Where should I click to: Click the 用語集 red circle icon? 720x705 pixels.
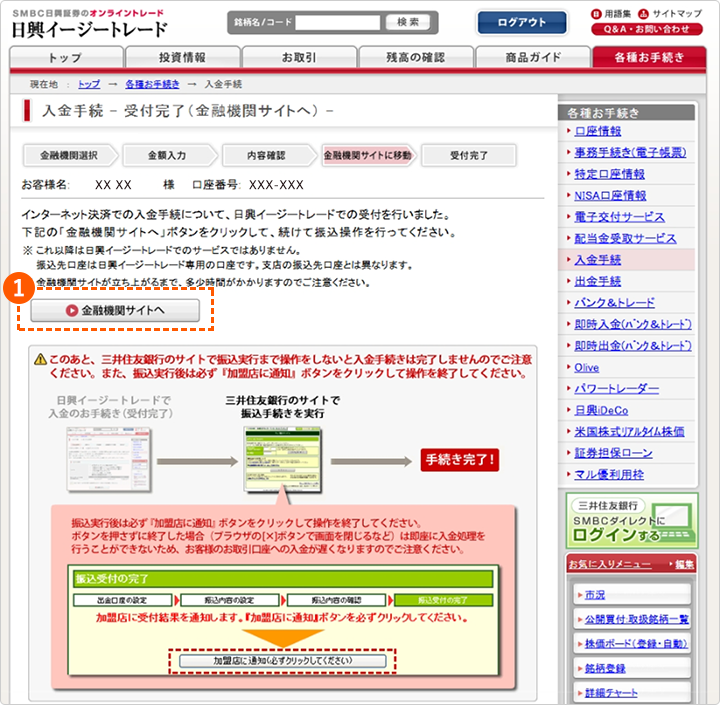point(596,14)
